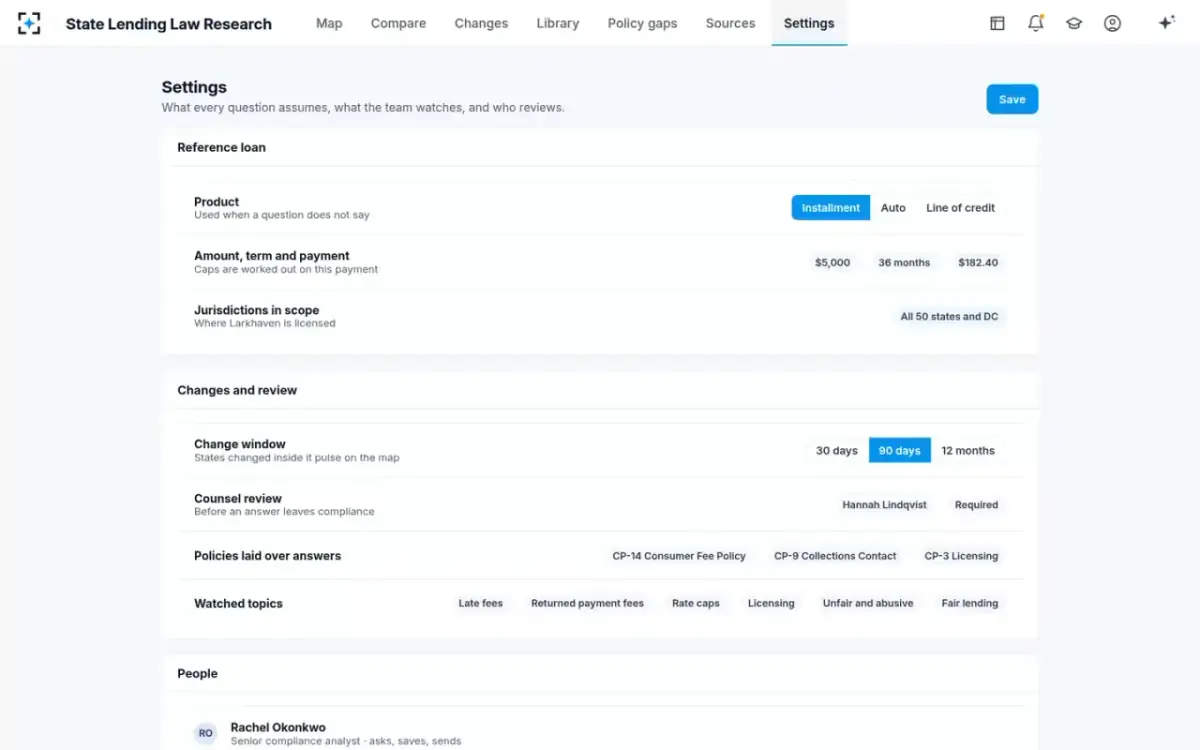Open the Policy gaps tab
The height and width of the screenshot is (750, 1200).
642,23
